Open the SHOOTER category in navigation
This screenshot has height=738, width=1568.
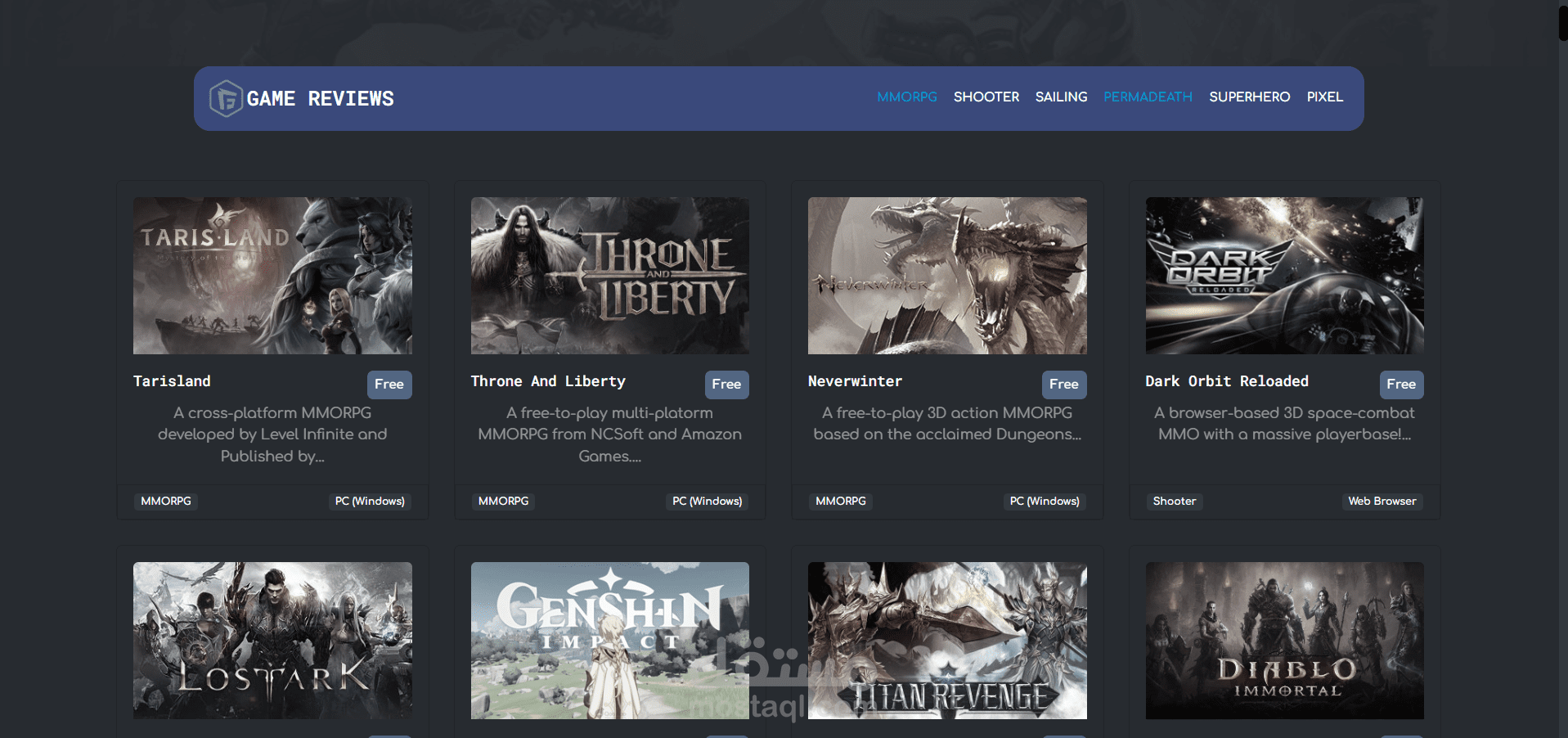[x=986, y=97]
